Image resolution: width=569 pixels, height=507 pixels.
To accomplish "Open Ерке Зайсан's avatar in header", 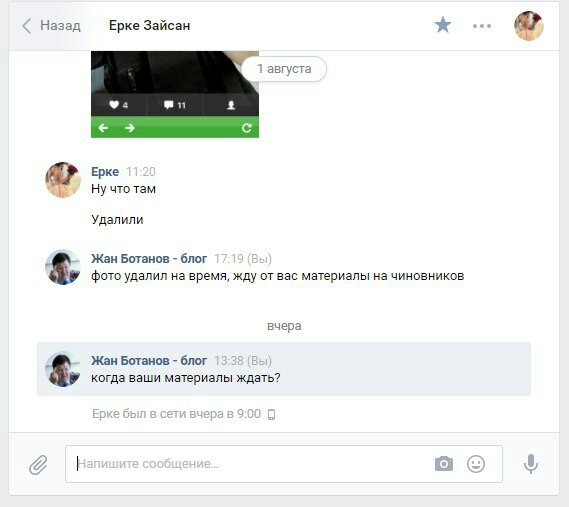I will point(529,26).
